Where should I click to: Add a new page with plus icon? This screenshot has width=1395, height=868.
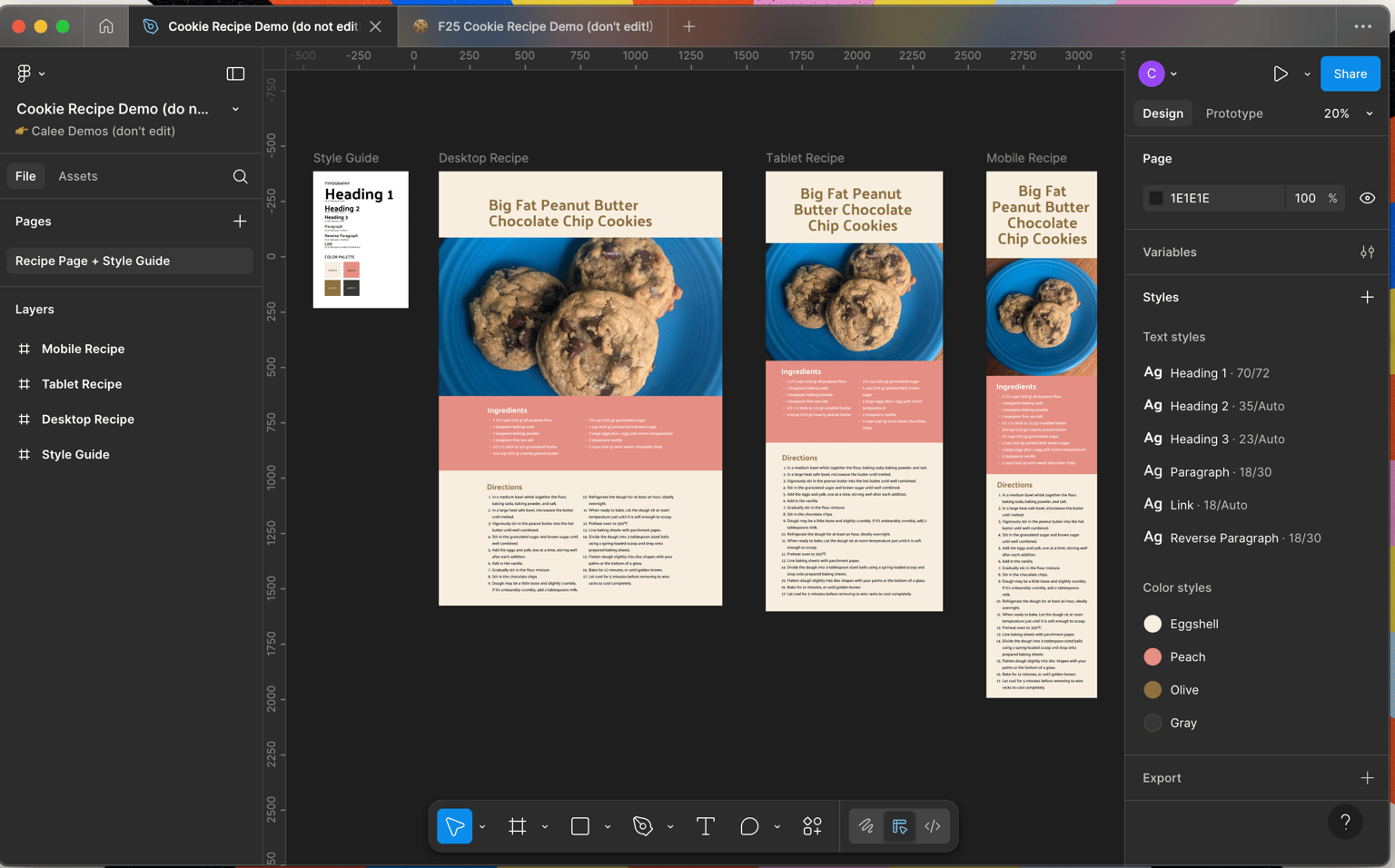(x=240, y=221)
